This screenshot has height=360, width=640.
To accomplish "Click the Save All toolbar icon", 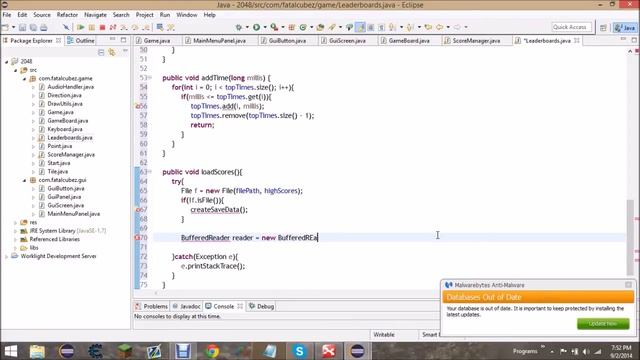I will (33, 27).
